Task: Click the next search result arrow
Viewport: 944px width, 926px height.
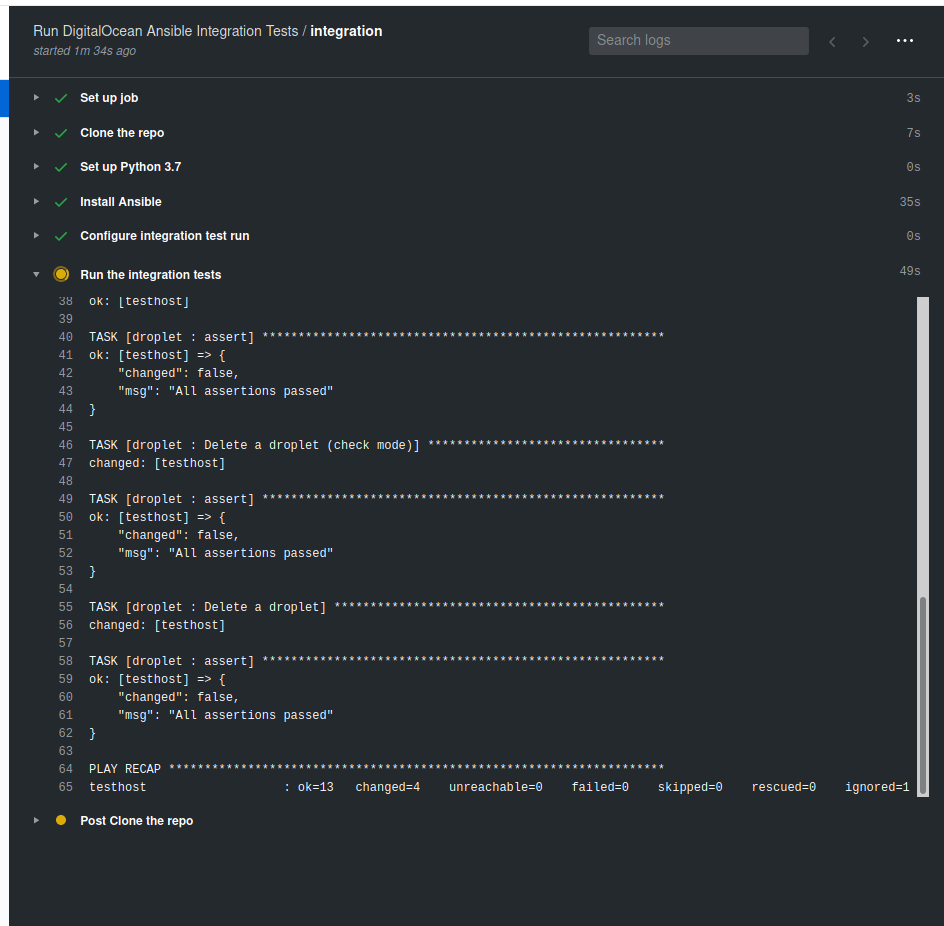Action: [x=866, y=41]
